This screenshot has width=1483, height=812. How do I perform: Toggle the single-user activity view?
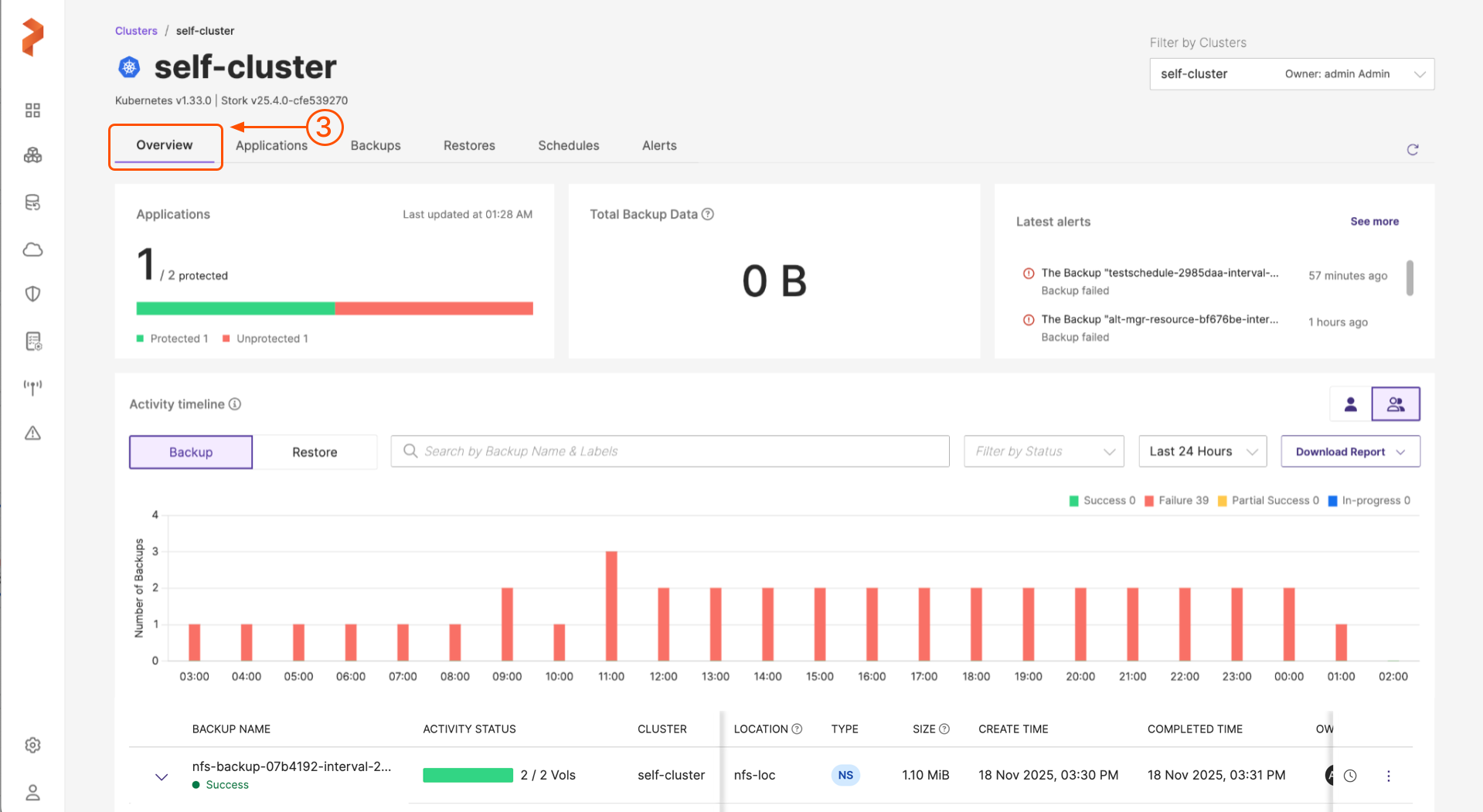pyautogui.click(x=1350, y=404)
